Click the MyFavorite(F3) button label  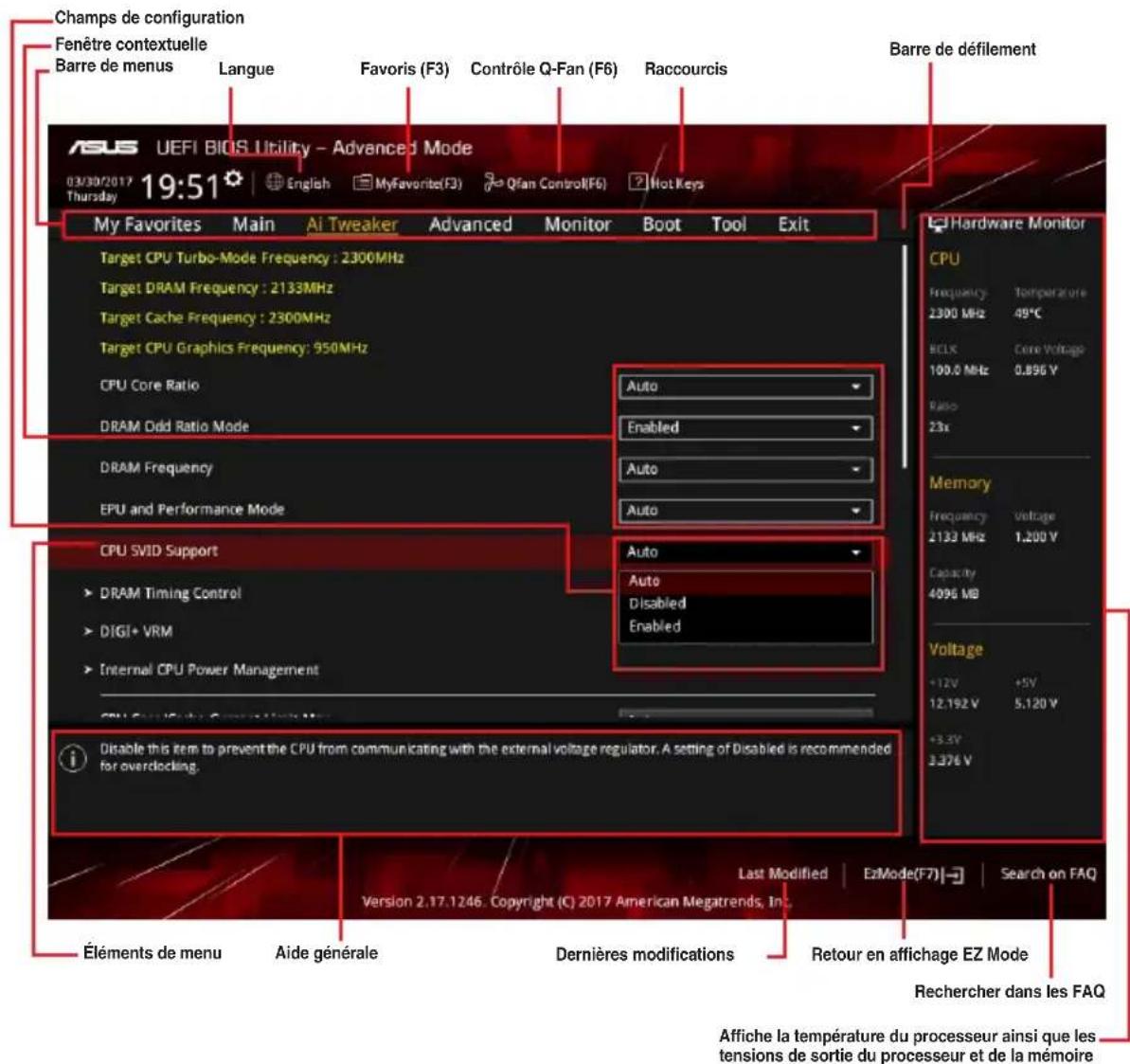(x=419, y=183)
